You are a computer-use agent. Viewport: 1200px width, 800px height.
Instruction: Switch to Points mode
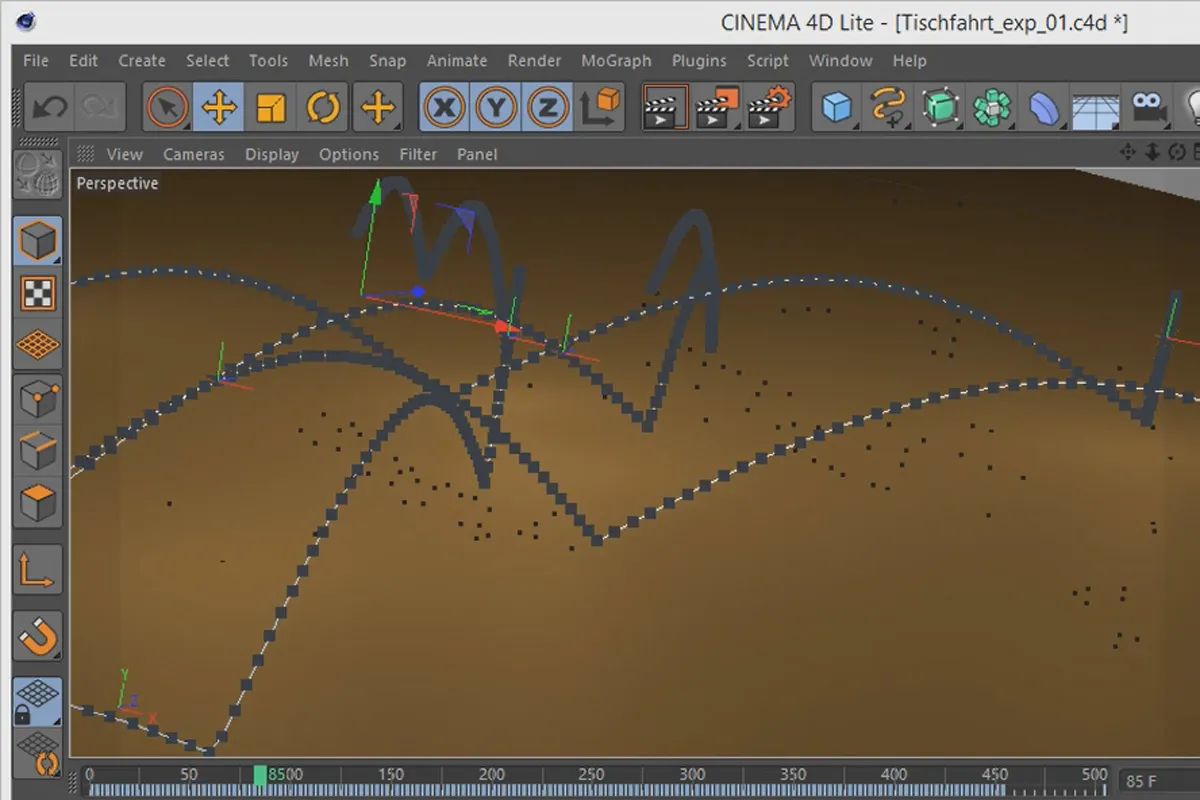pos(38,399)
